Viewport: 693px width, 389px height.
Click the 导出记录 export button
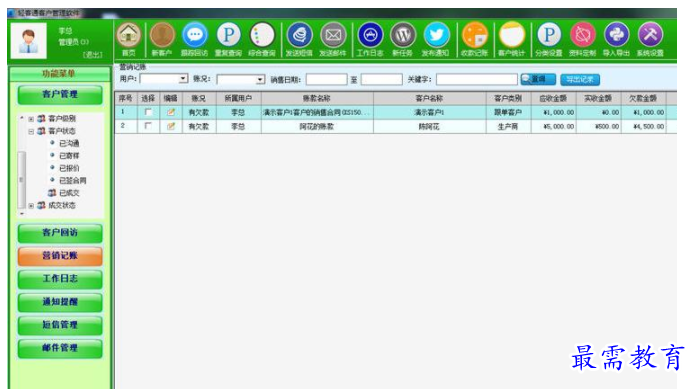[580, 80]
